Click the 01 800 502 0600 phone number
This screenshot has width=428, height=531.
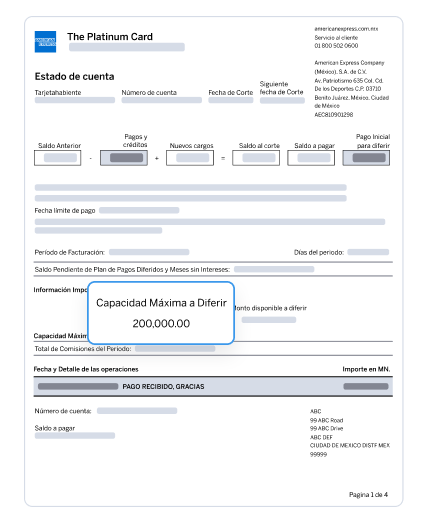point(336,46)
